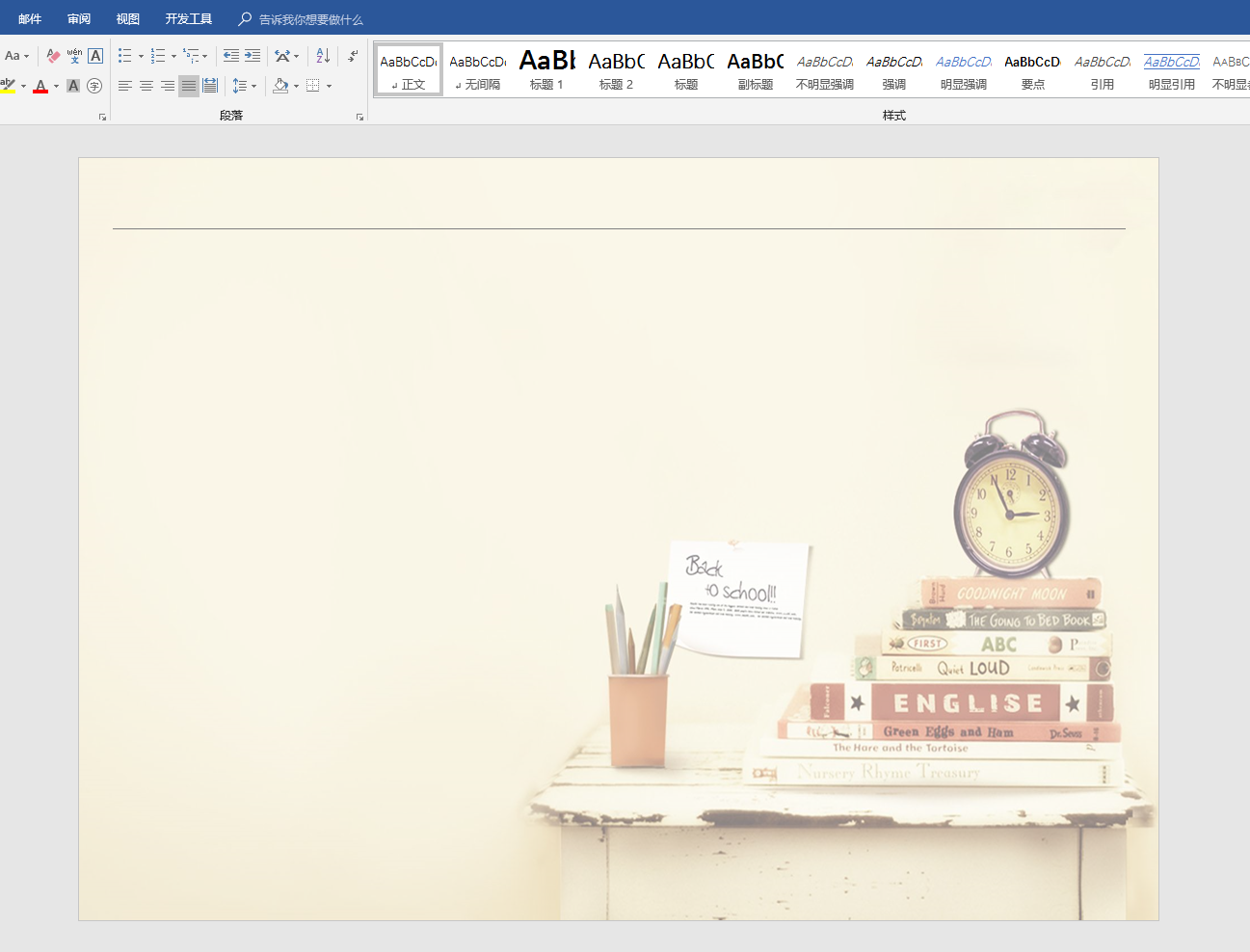This screenshot has width=1250, height=952.
Task: Apply multilevel list formatting
Action: [x=191, y=56]
